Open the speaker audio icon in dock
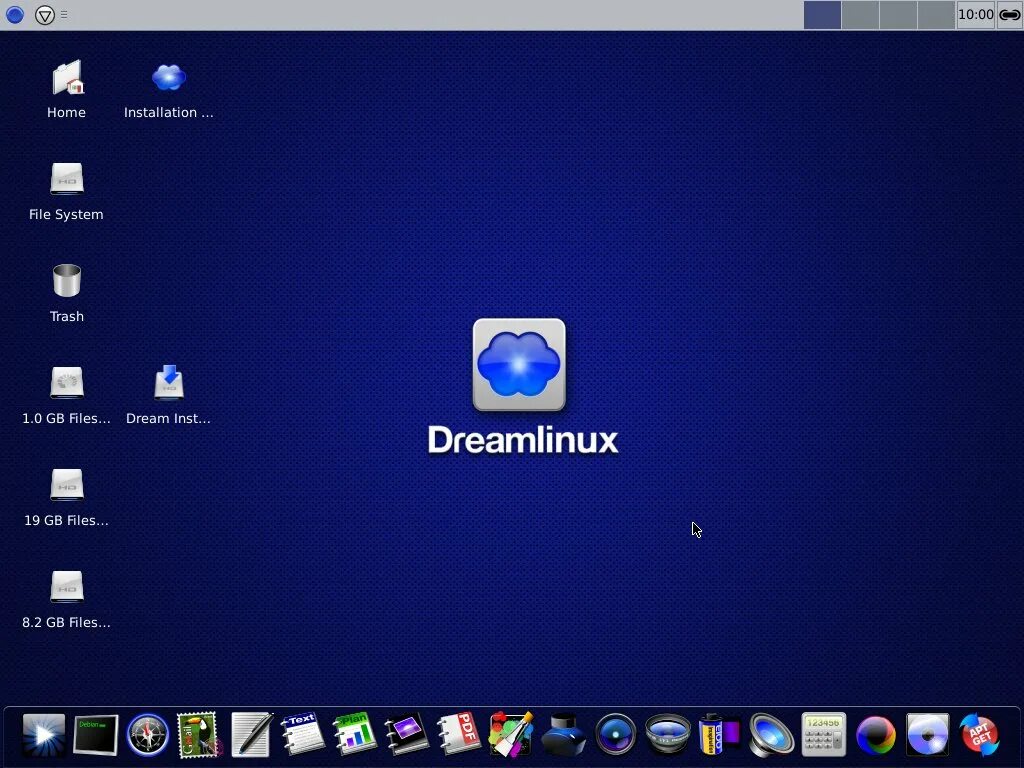The width and height of the screenshot is (1024, 768). coord(771,735)
